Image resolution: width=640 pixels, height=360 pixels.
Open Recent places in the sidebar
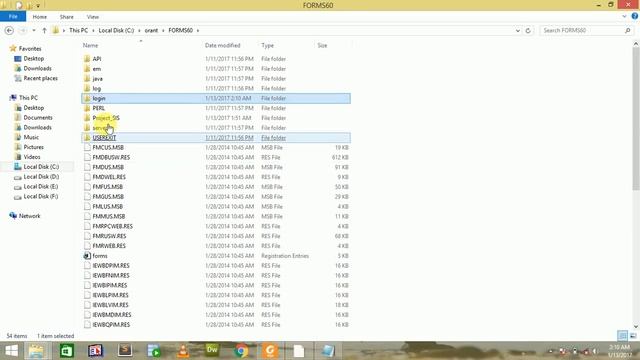40,78
